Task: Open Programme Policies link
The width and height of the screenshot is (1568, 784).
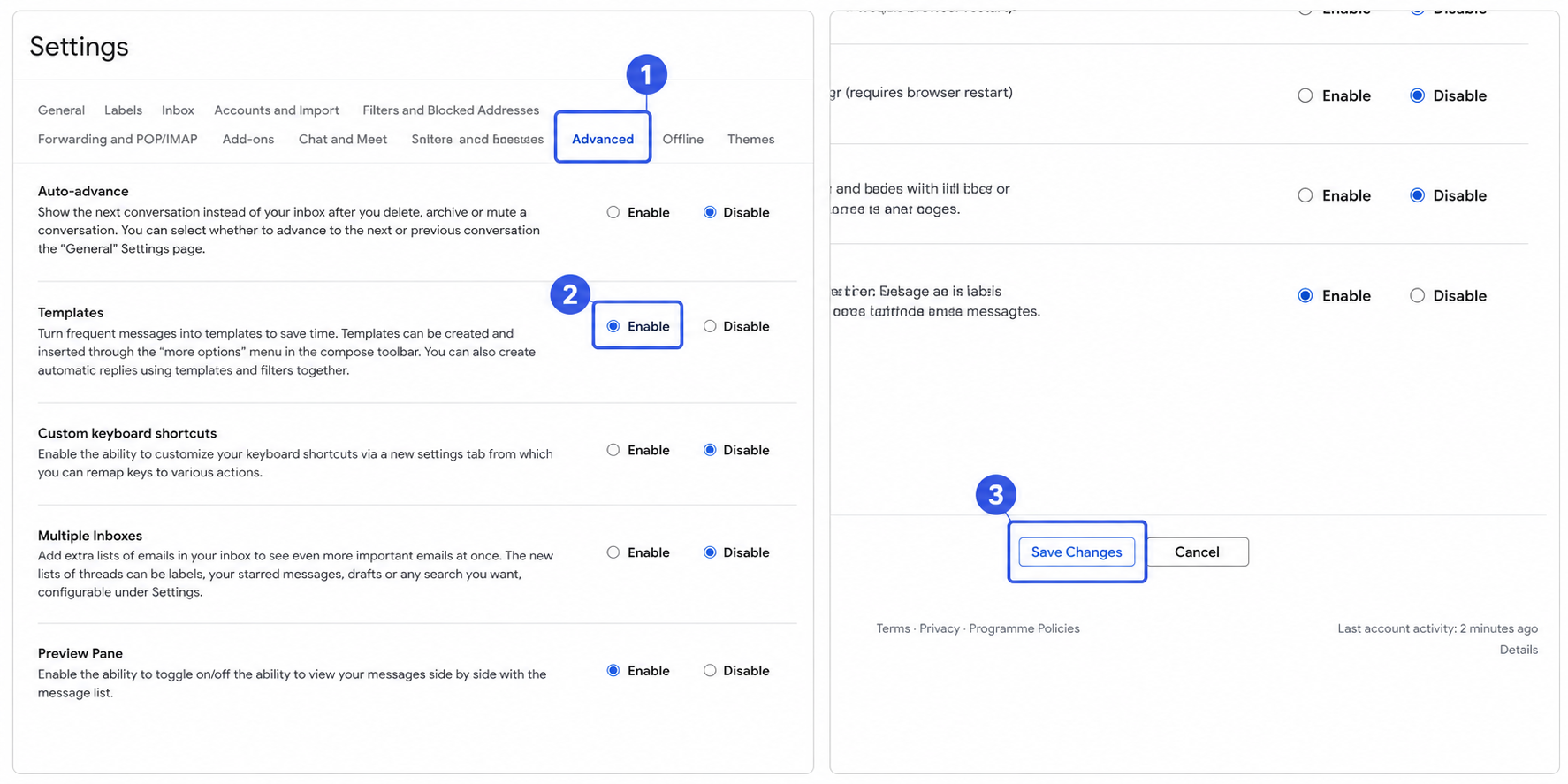Action: point(1024,628)
